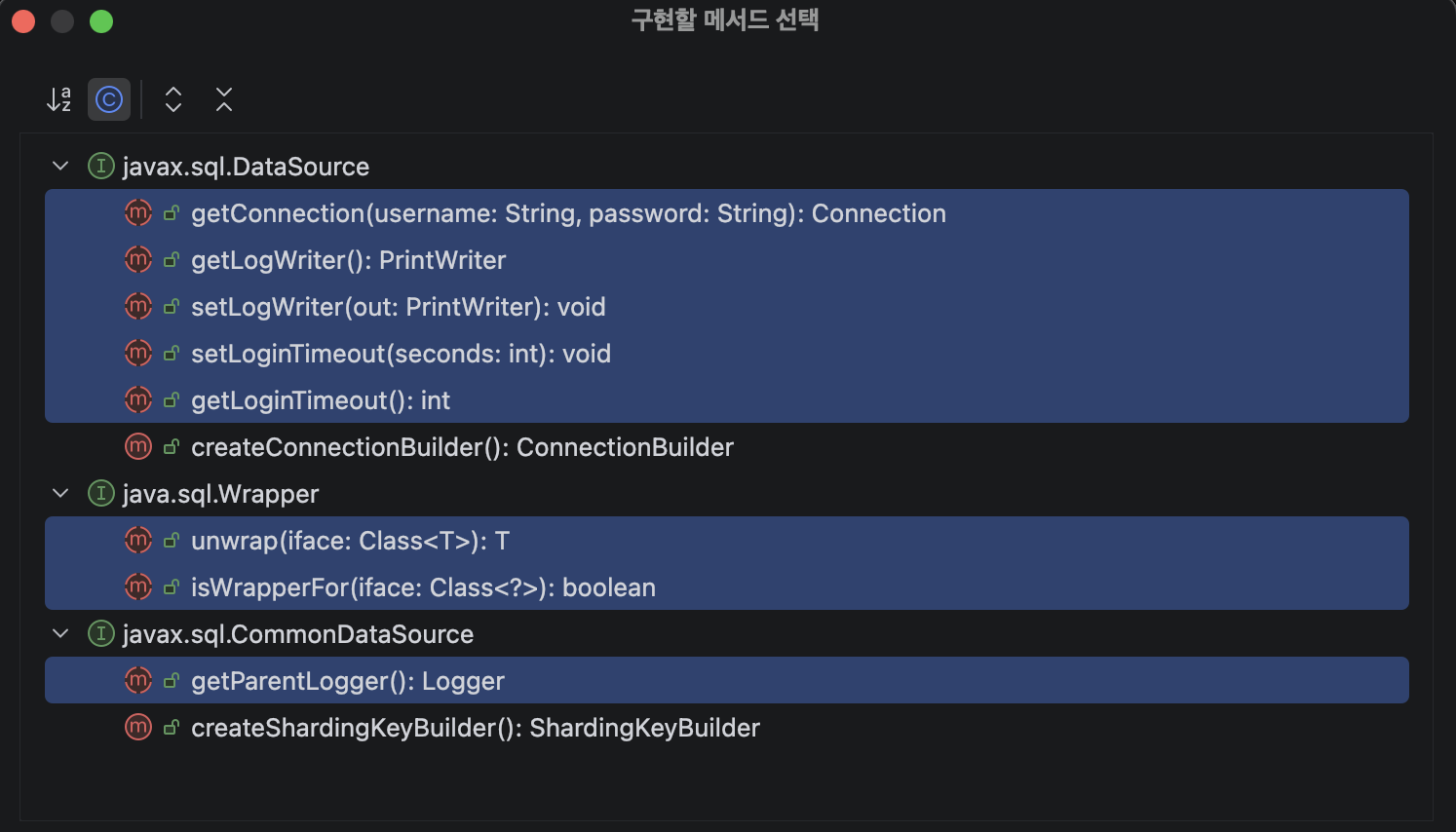Image resolution: width=1456 pixels, height=832 pixels.
Task: Select the getParentLogger(): Logger method
Action: [x=727, y=681]
